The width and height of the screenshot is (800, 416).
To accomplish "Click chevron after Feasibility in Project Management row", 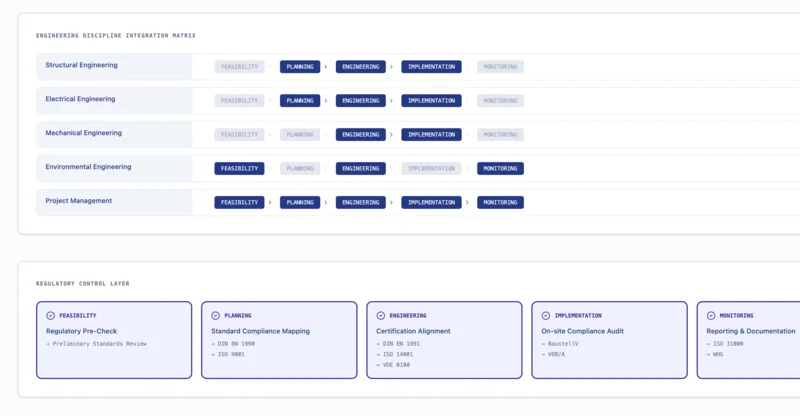I will [270, 203].
